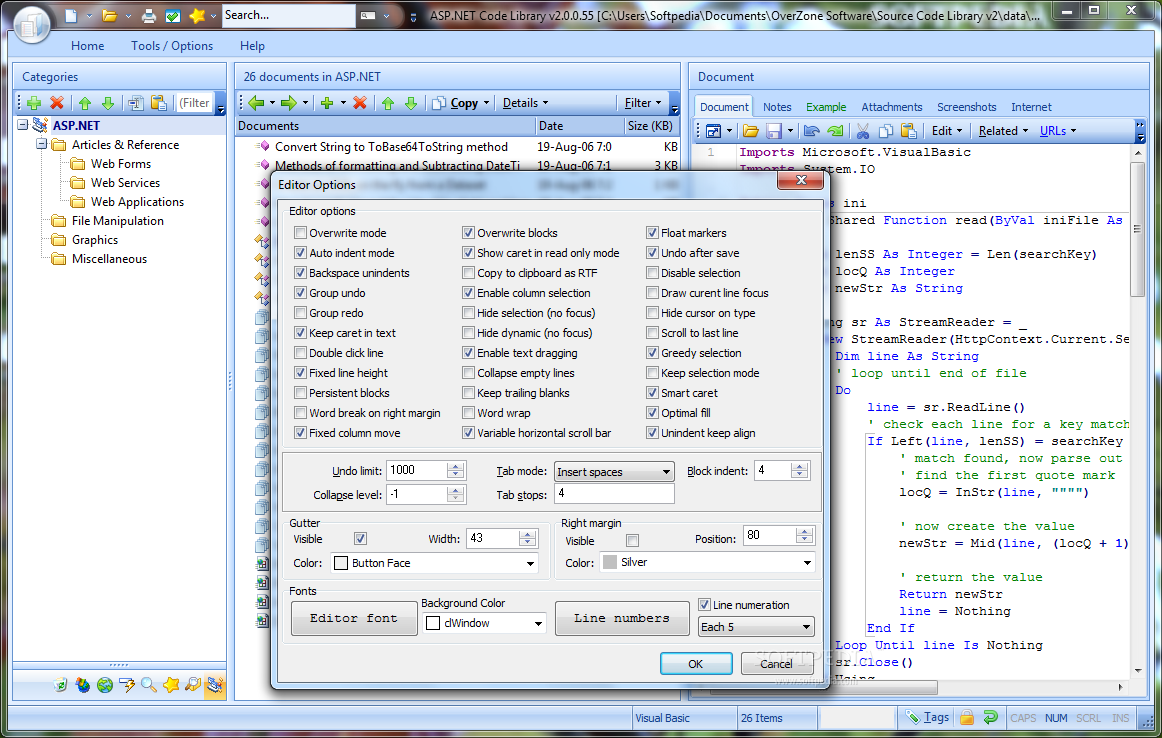This screenshot has width=1162, height=738.
Task: Click the save floppy icon in Document toolbar
Action: 774,131
